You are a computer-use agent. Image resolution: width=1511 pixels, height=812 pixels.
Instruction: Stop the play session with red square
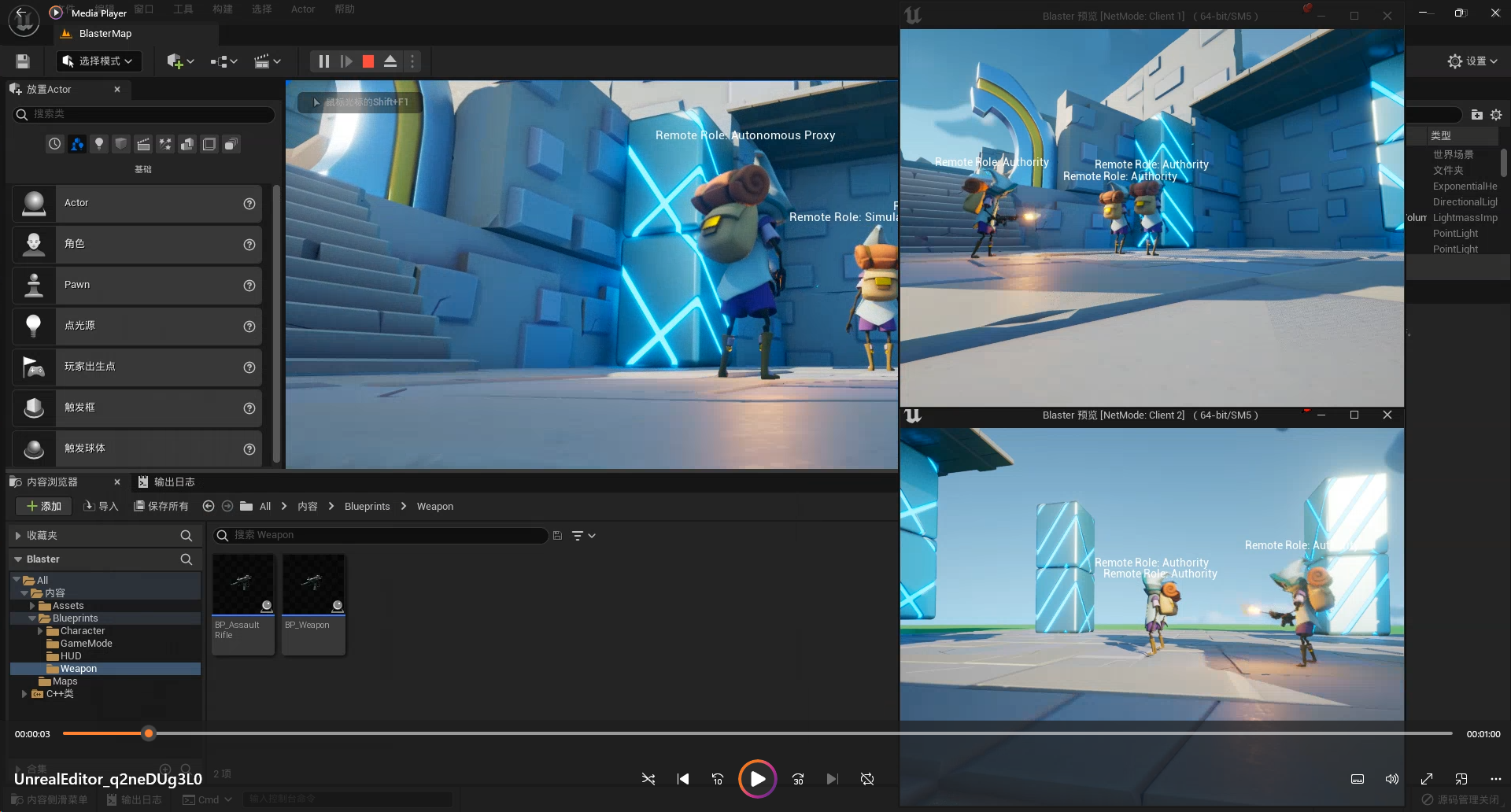(368, 61)
